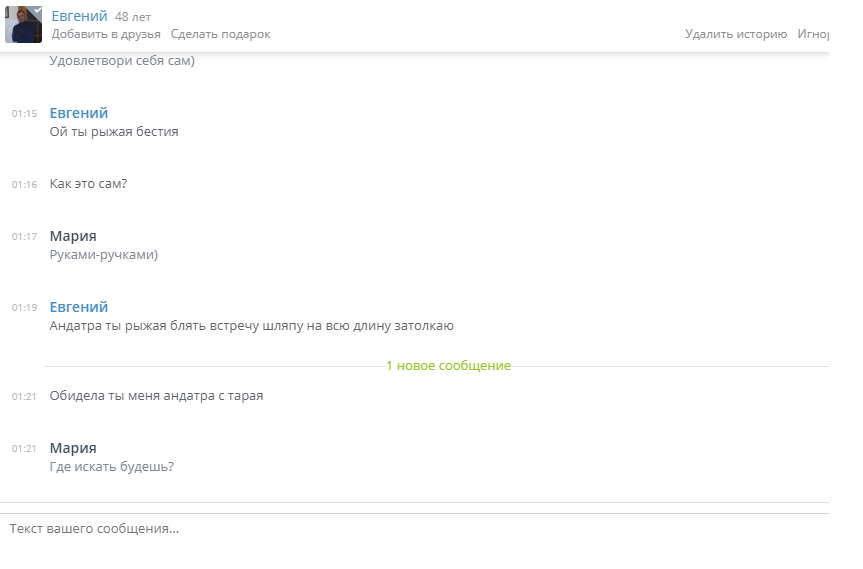Click the Мария sender name at 01:17
863x569 pixels.
pyautogui.click(x=73, y=236)
